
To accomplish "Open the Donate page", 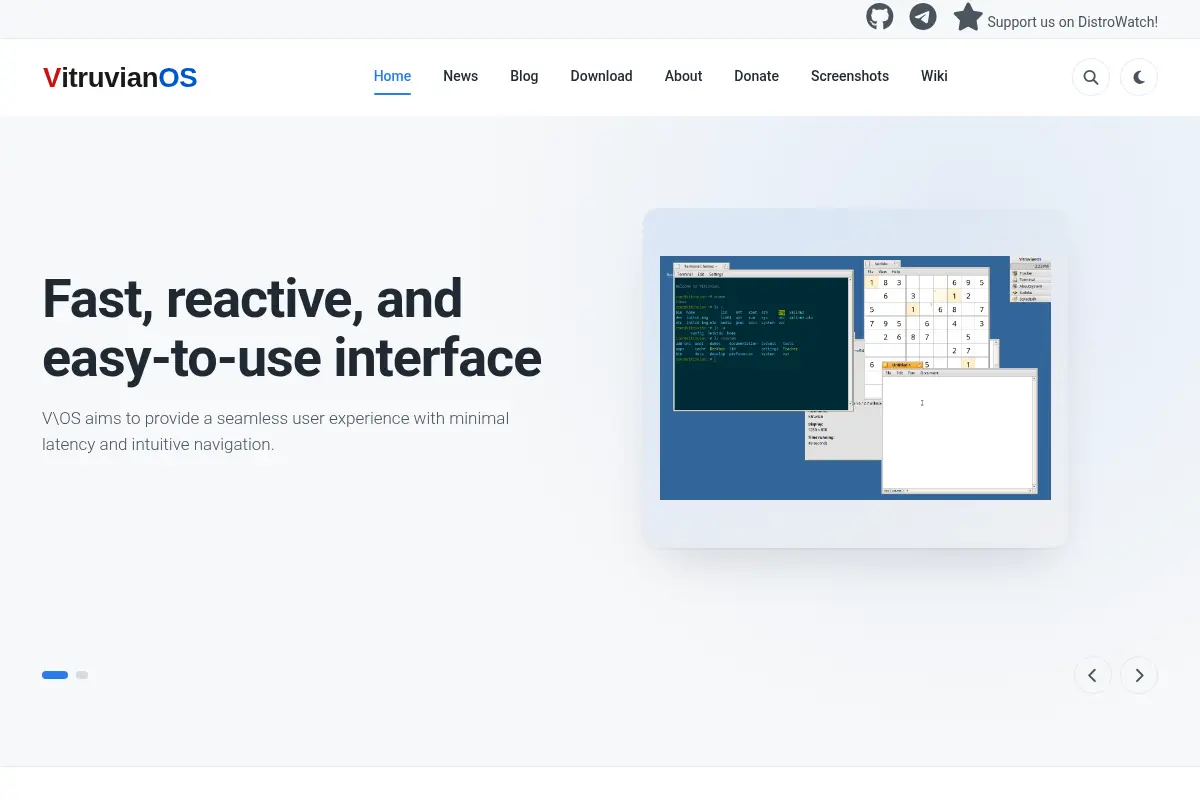I will 756,76.
